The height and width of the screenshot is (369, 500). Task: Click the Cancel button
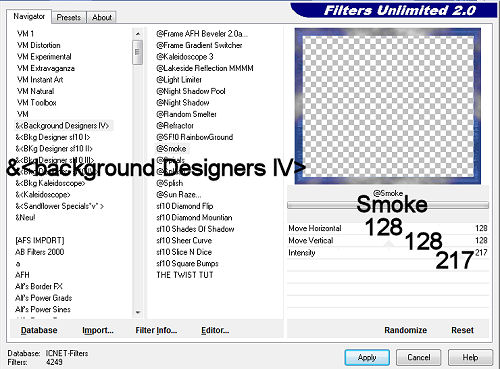pos(419,357)
